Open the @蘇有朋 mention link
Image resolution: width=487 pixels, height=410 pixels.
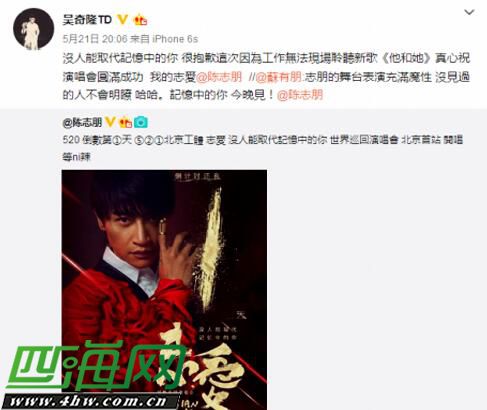[x=278, y=77]
